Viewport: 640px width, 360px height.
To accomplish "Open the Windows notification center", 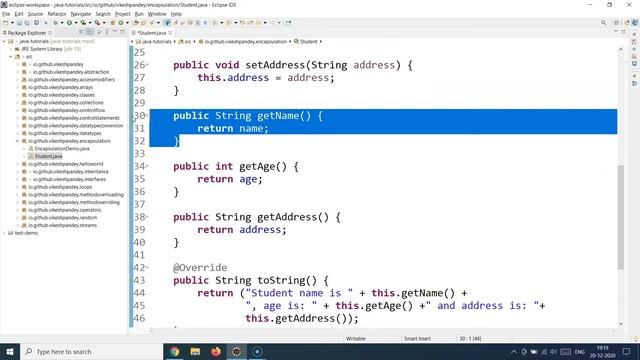I will click(627, 351).
